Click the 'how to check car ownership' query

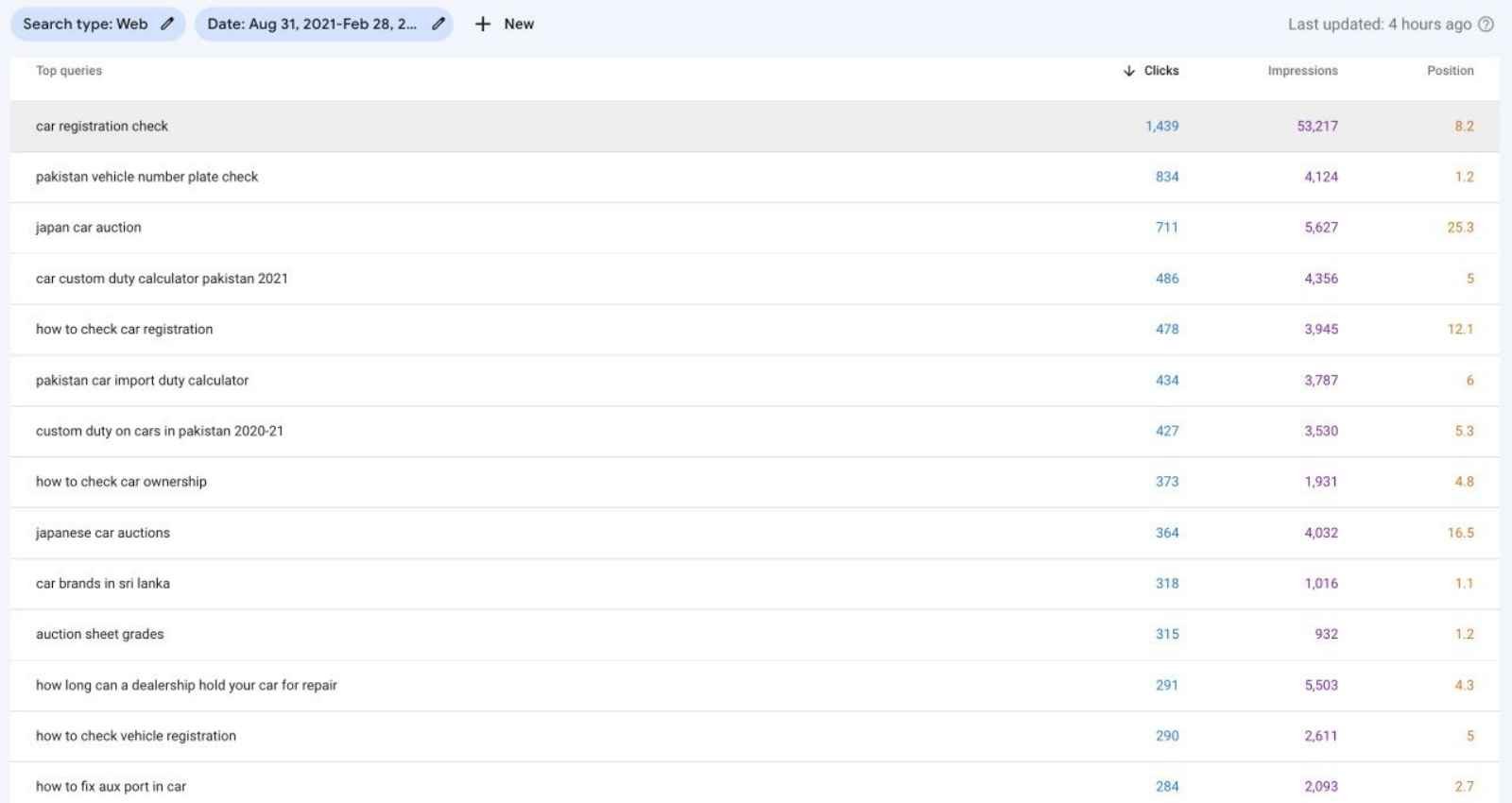(x=121, y=482)
